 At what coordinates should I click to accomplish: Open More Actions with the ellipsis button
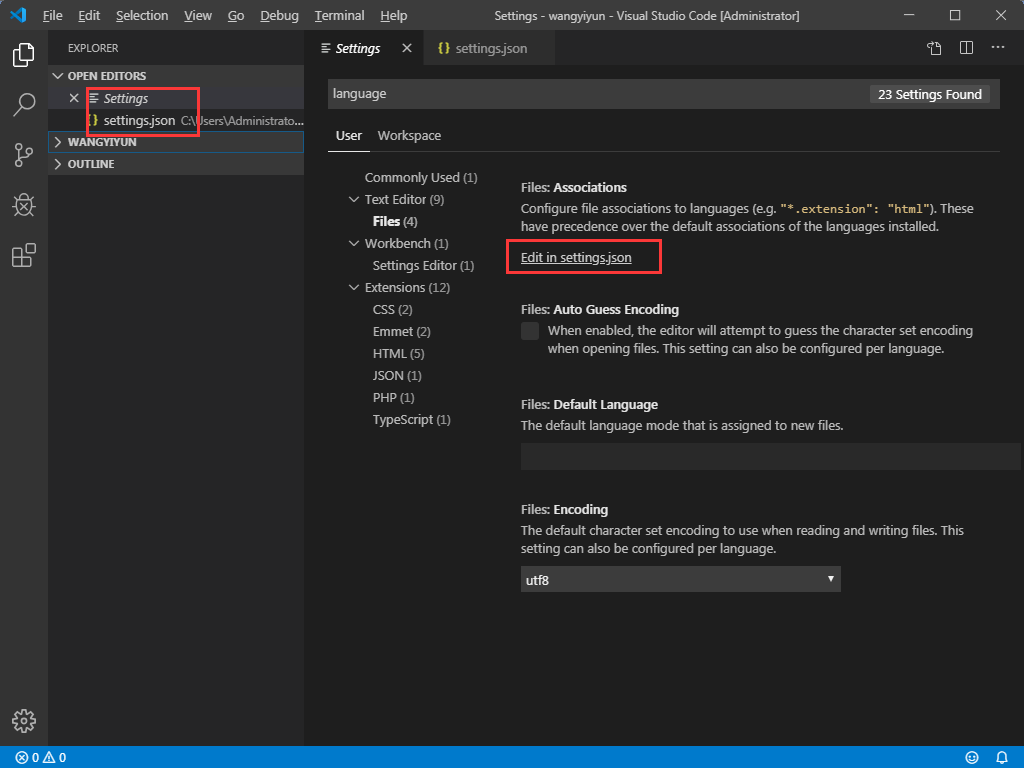pyautogui.click(x=996, y=47)
